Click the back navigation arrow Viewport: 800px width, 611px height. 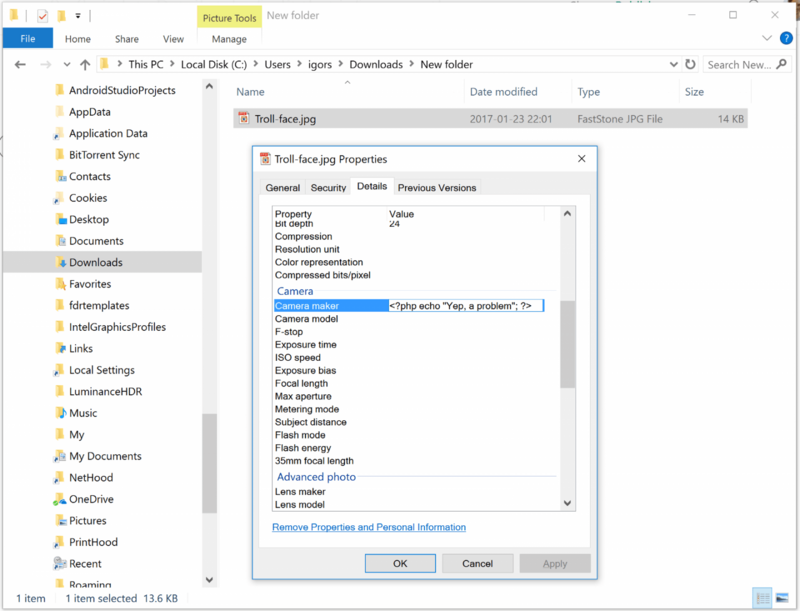click(x=19, y=64)
